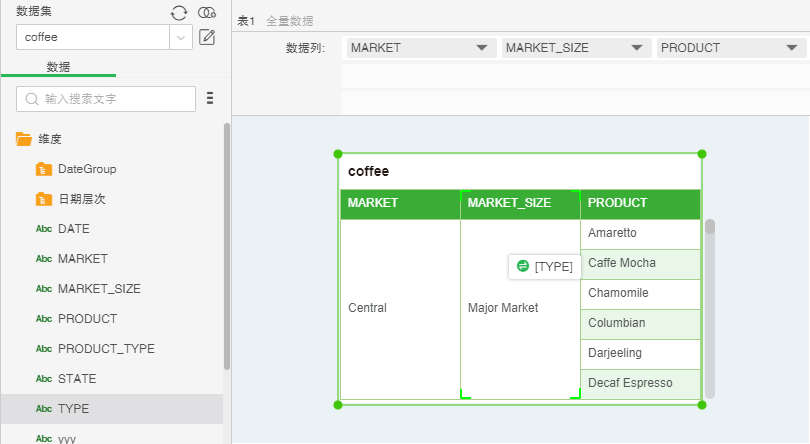
Task: Open the three-dot options menu beside search
Action: [210, 98]
